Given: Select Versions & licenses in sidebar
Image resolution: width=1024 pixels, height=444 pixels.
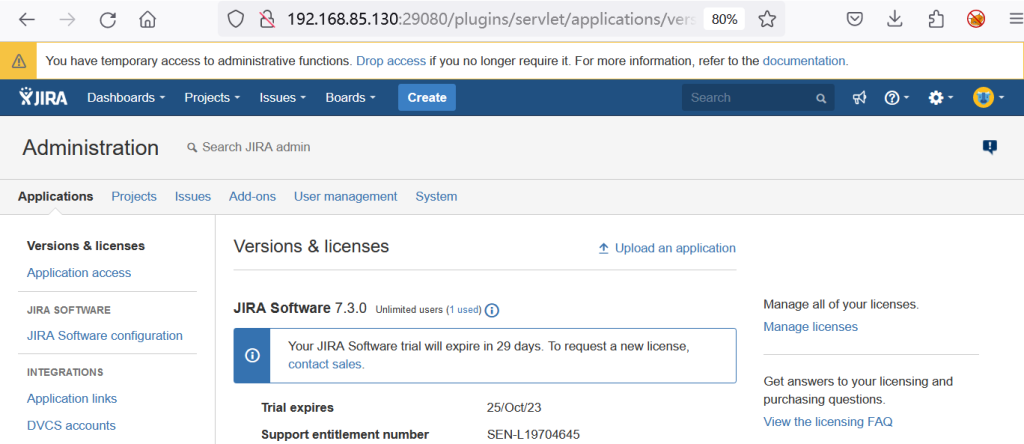Looking at the screenshot, I should 86,246.
